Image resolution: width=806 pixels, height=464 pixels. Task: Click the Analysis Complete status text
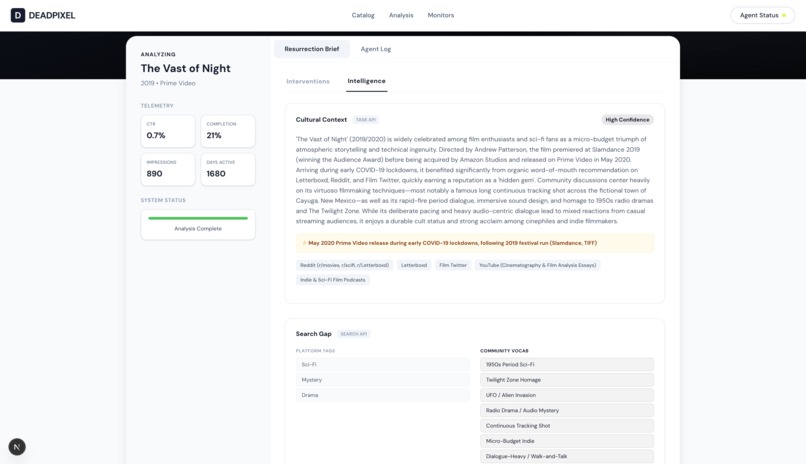pyautogui.click(x=198, y=229)
